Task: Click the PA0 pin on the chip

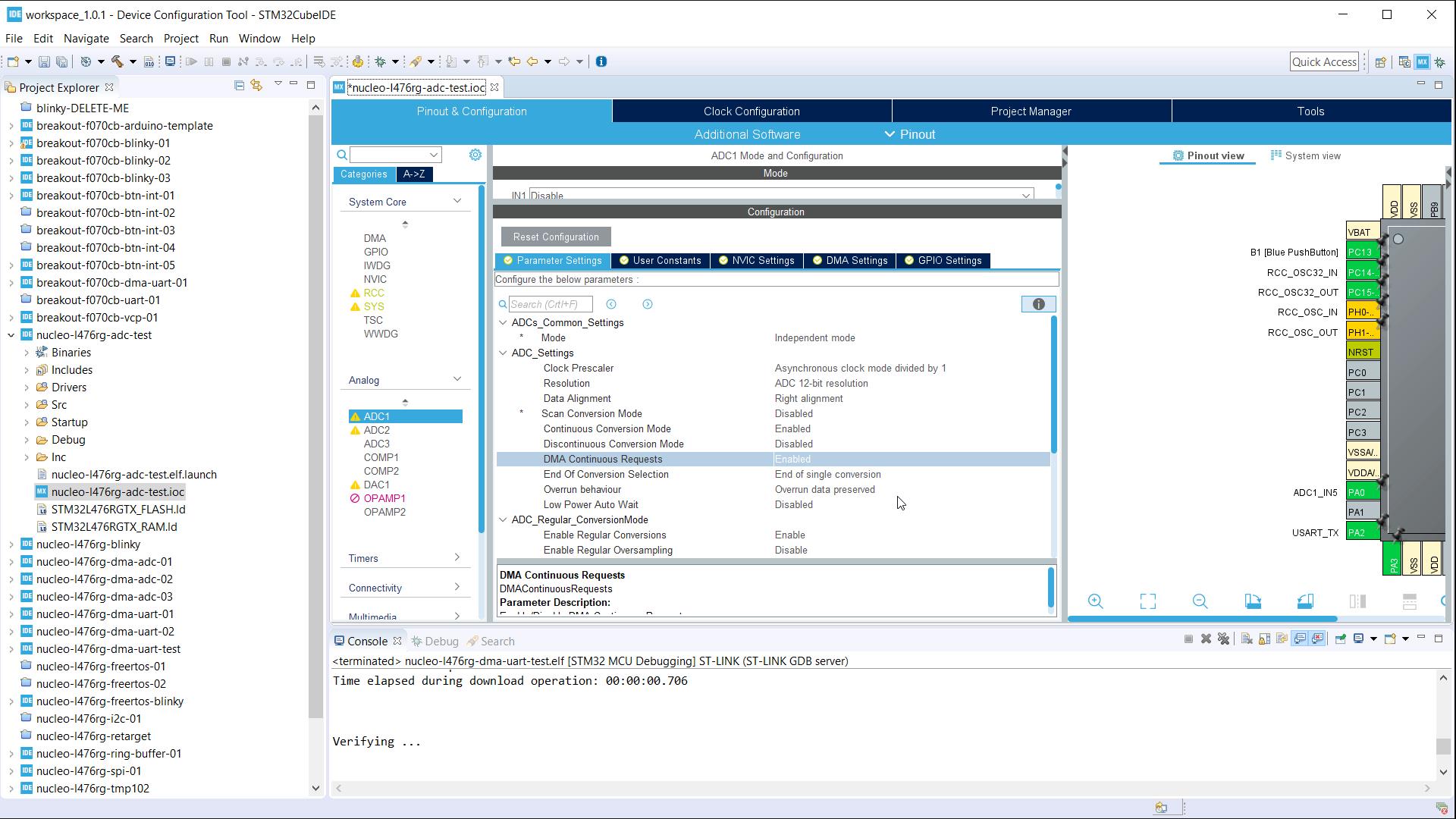Action: (1363, 492)
